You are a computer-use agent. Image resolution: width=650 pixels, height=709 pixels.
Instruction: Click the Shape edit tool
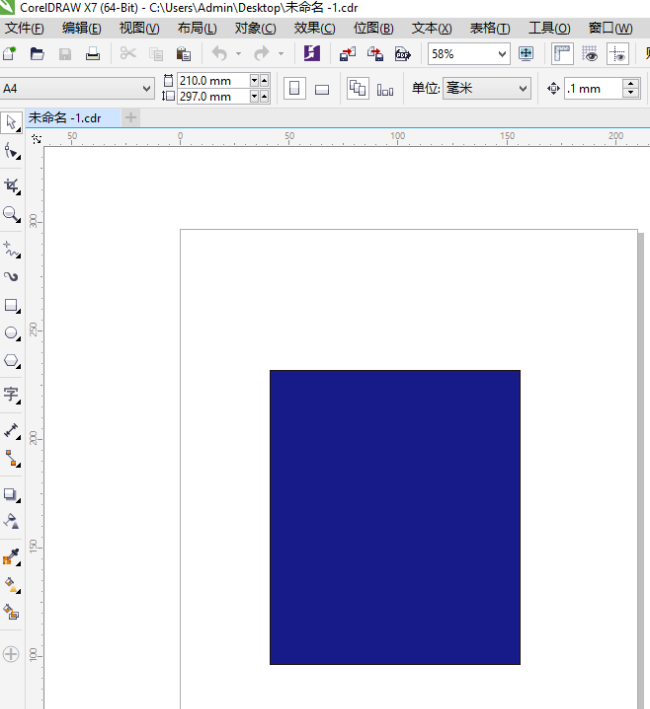(12, 151)
